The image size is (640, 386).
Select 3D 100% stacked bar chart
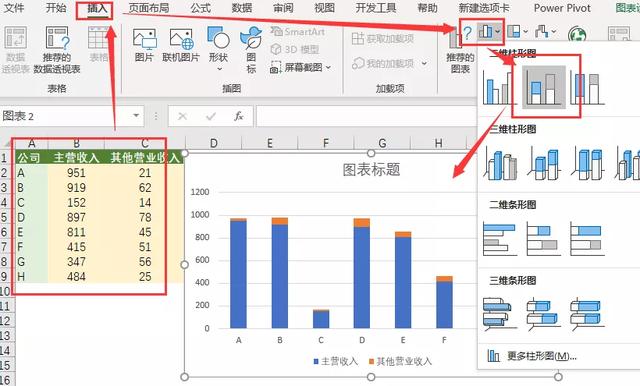[587, 314]
